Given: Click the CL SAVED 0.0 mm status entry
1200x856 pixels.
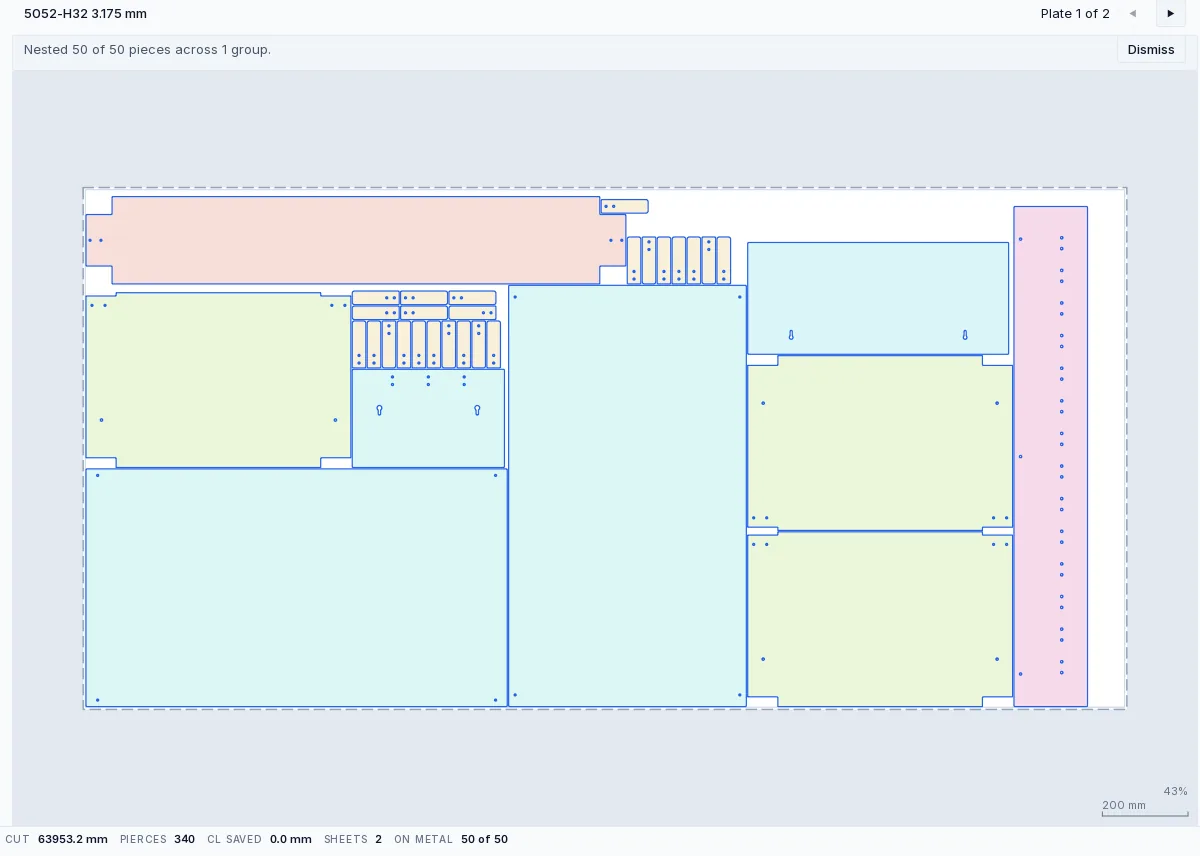Looking at the screenshot, I should [259, 840].
